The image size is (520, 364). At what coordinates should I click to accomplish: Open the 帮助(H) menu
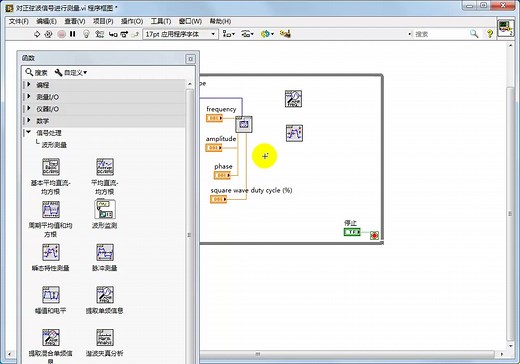220,21
